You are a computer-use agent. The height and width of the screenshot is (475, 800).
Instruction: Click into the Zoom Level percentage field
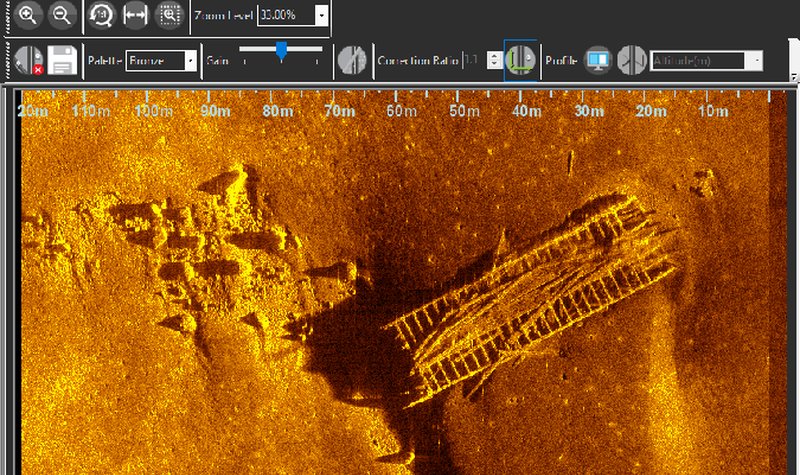pos(286,15)
